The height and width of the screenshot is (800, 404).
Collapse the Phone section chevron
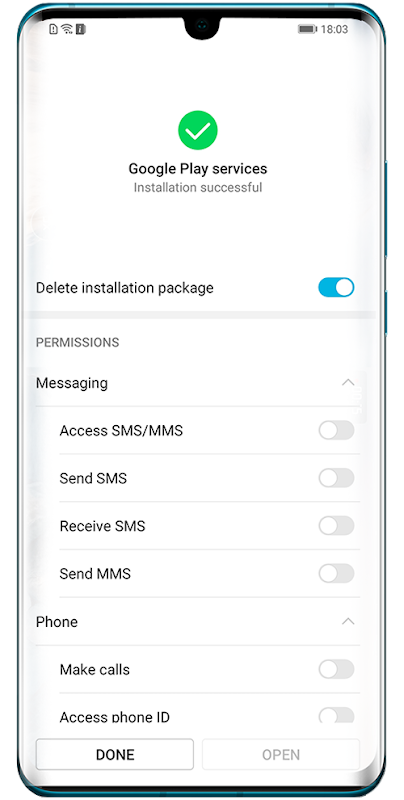(x=348, y=621)
